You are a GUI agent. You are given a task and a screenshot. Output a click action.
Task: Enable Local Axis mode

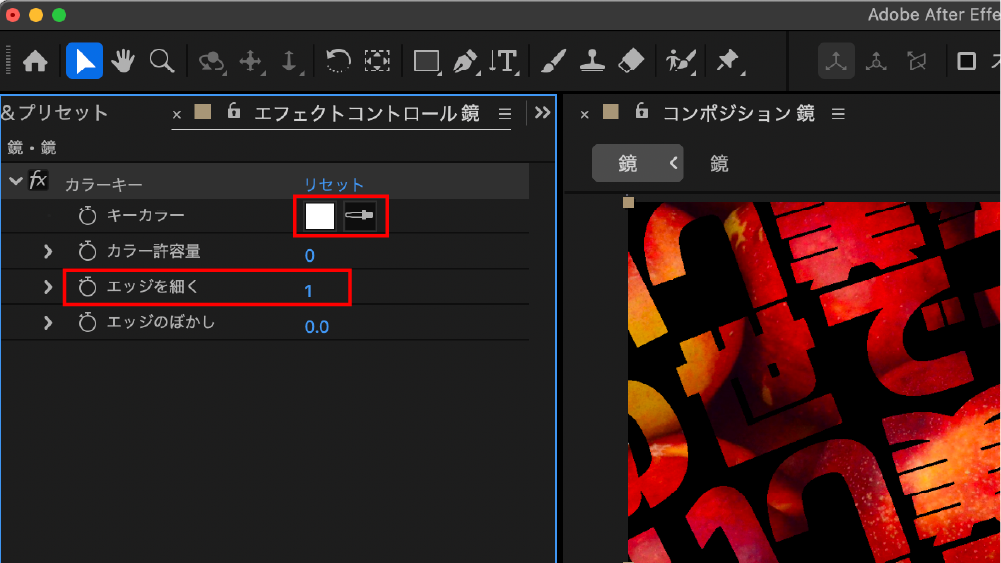point(836,61)
